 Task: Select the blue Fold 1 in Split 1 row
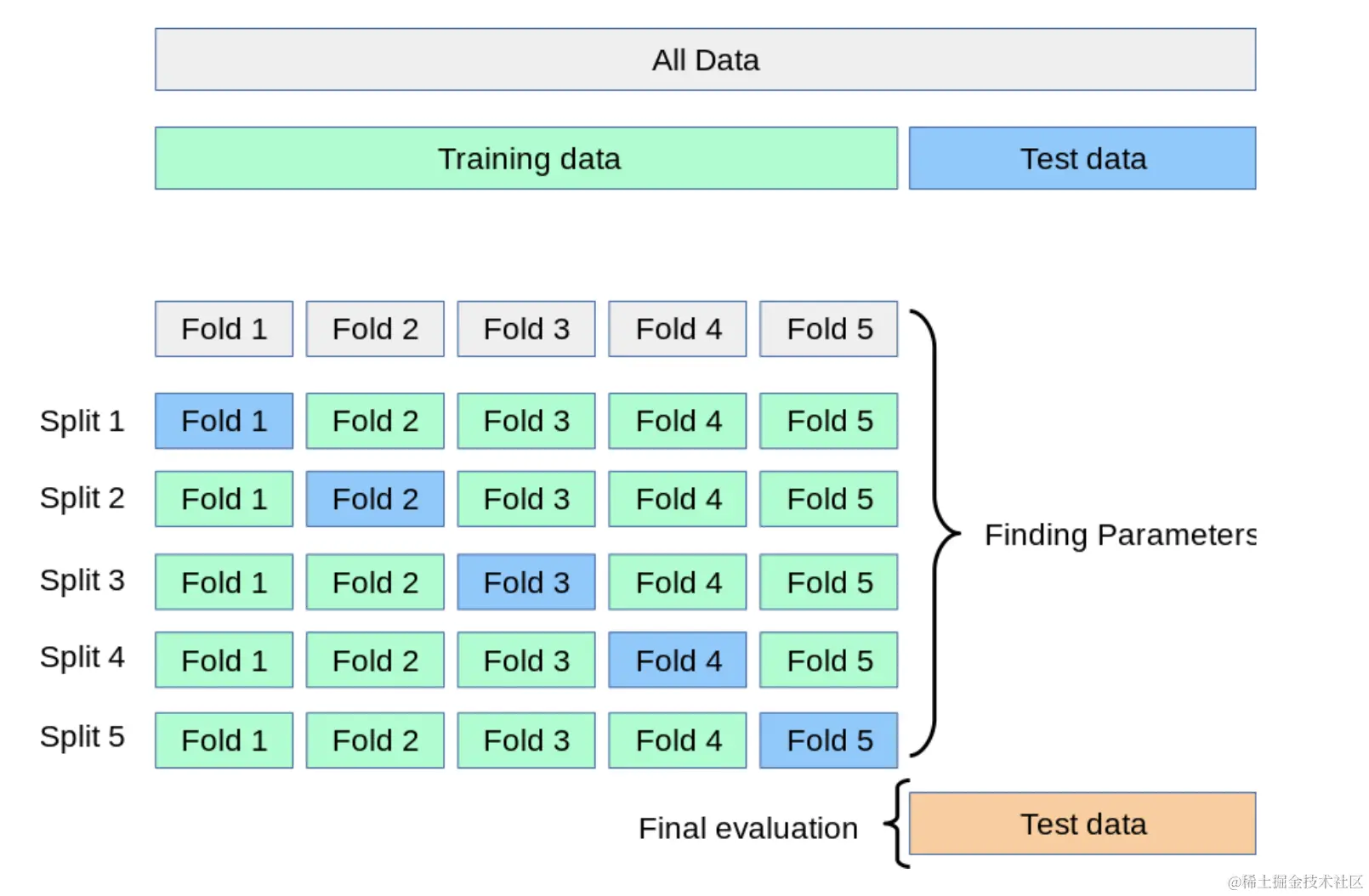pyautogui.click(x=224, y=421)
